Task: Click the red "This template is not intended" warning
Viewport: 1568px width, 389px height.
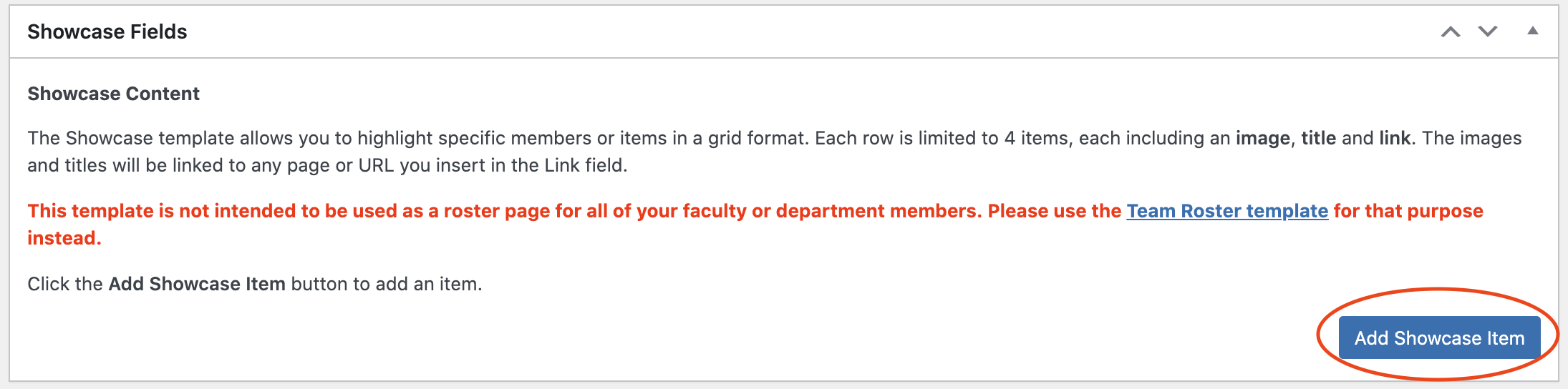Action: tap(172, 211)
